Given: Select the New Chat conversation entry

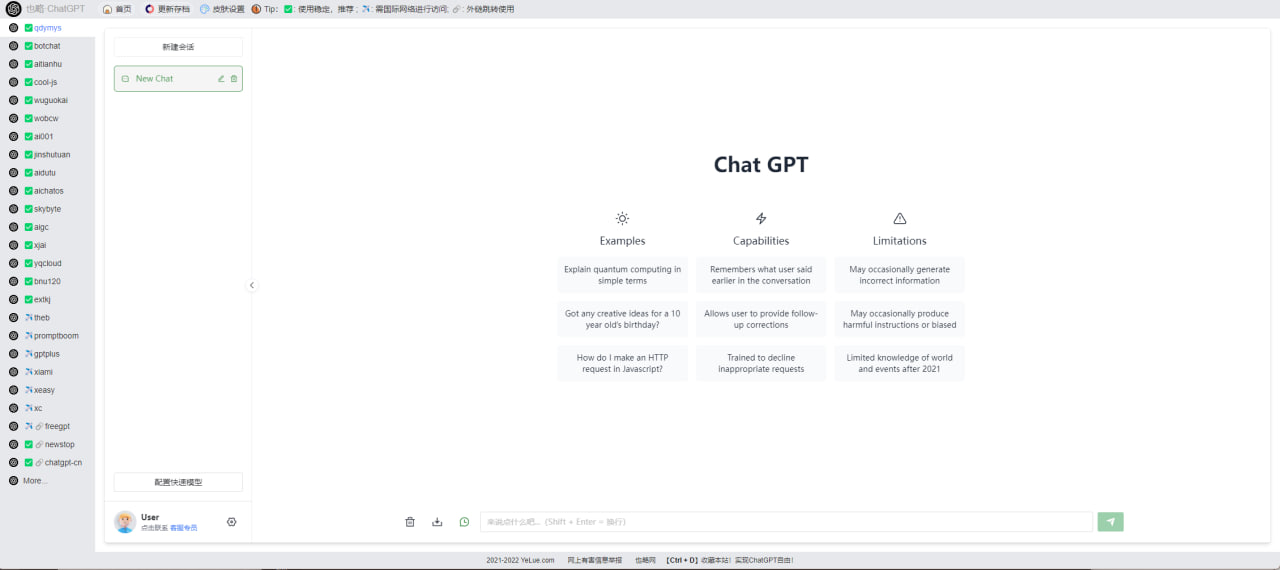Looking at the screenshot, I should tap(178, 79).
